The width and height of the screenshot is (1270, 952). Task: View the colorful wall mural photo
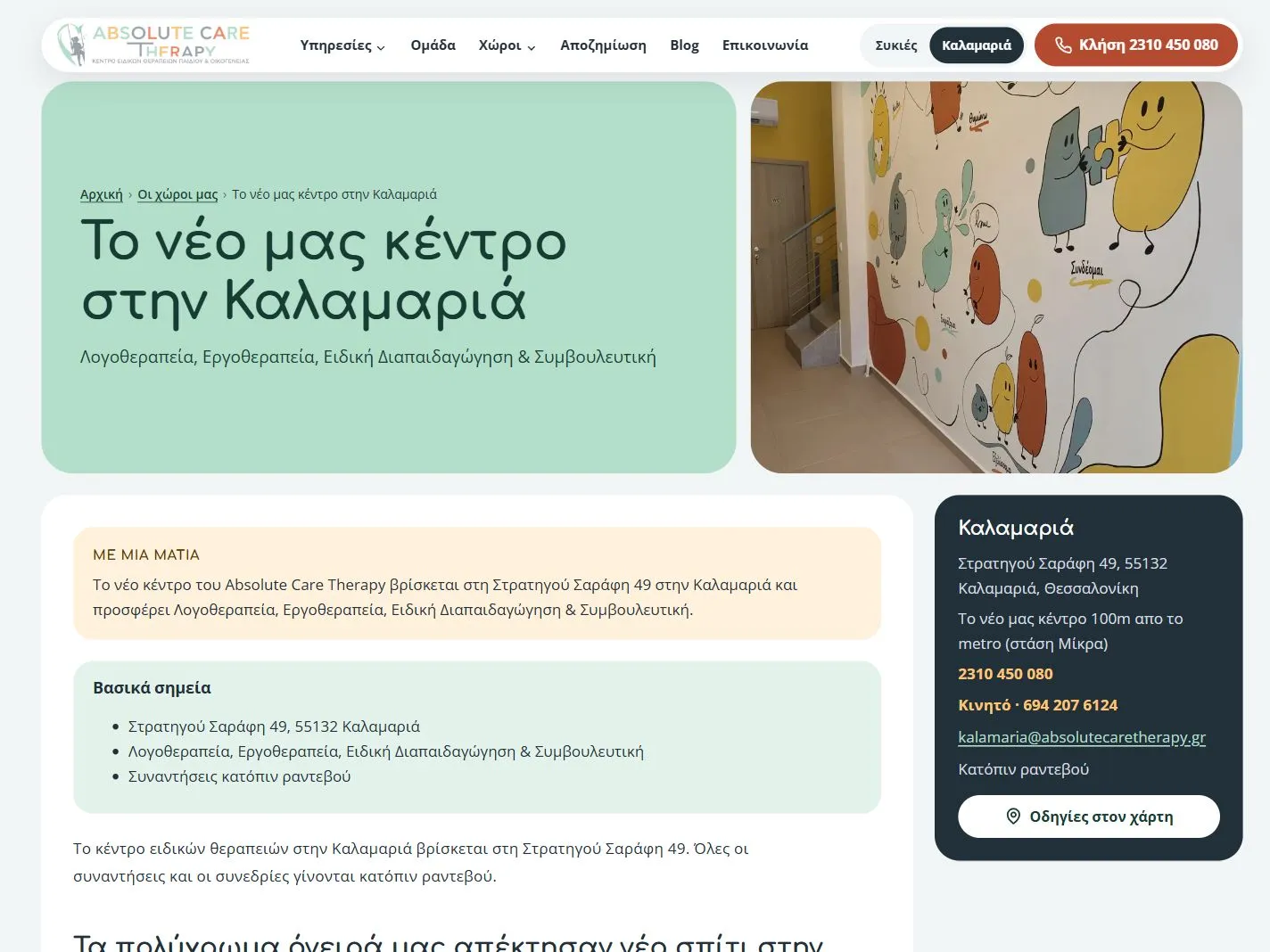point(996,277)
